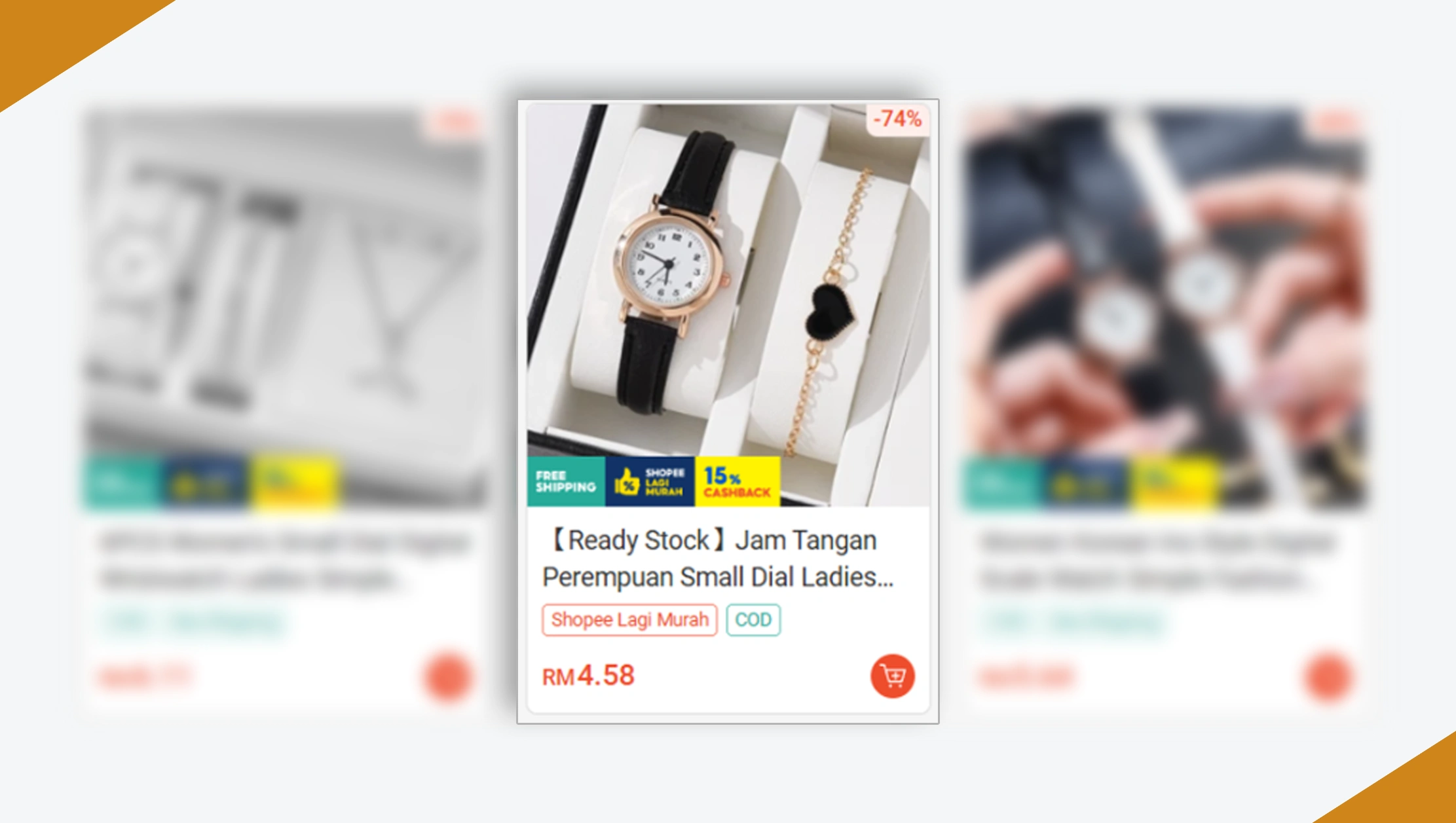Click the free shipping badge on right product
Image resolution: width=1456 pixels, height=823 pixels.
1002,483
